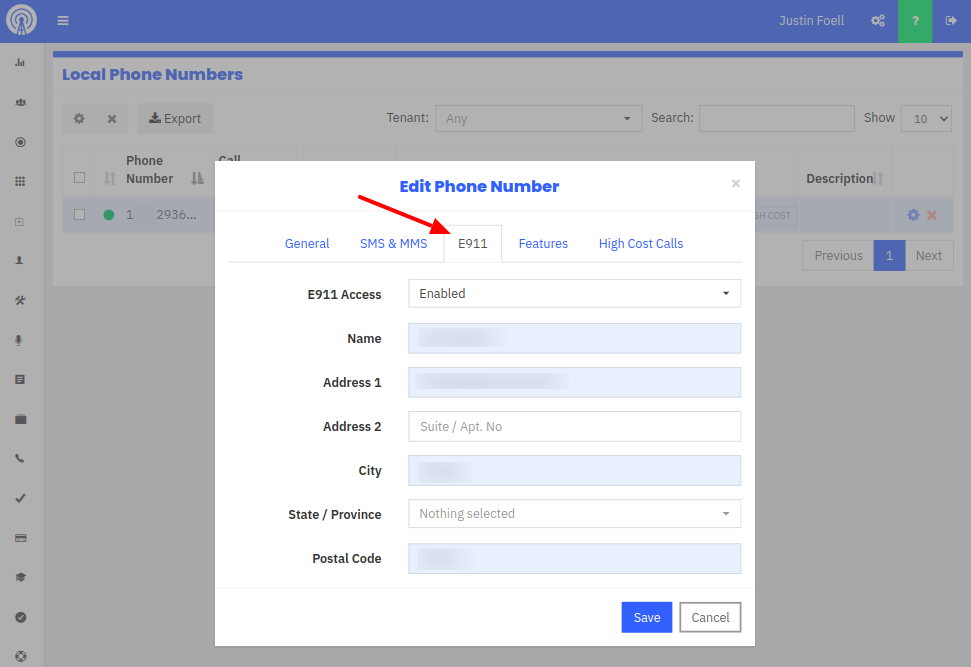Switch to the General tab
971x667 pixels.
coord(307,243)
